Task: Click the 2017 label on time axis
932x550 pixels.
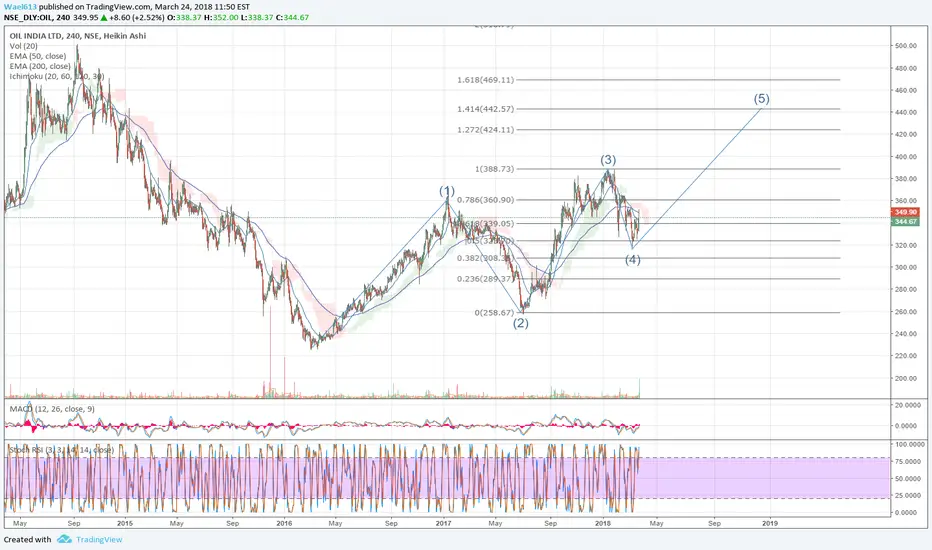Action: (x=443, y=523)
